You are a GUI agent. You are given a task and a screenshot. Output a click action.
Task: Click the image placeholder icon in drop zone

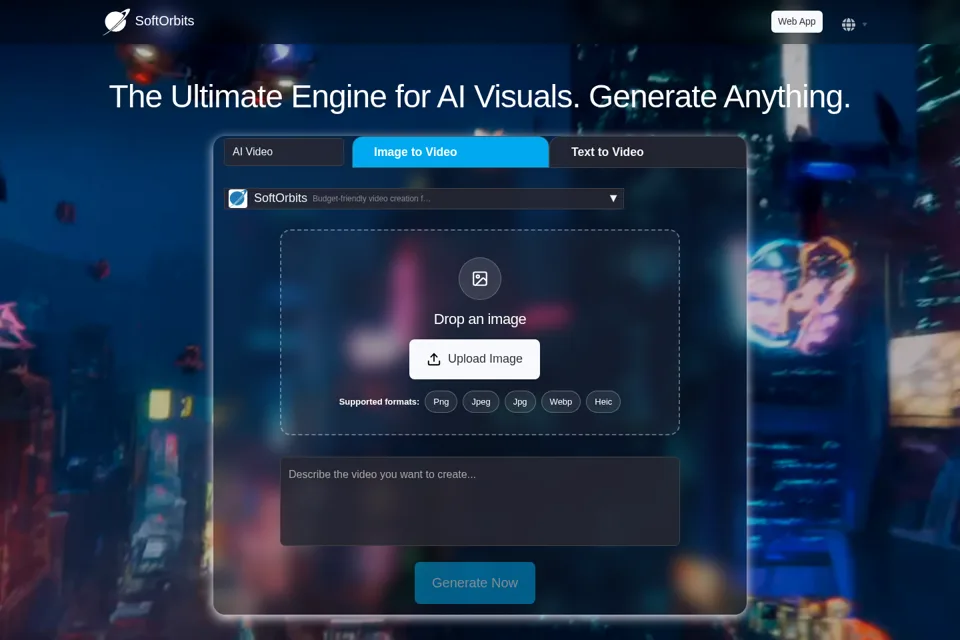point(480,279)
